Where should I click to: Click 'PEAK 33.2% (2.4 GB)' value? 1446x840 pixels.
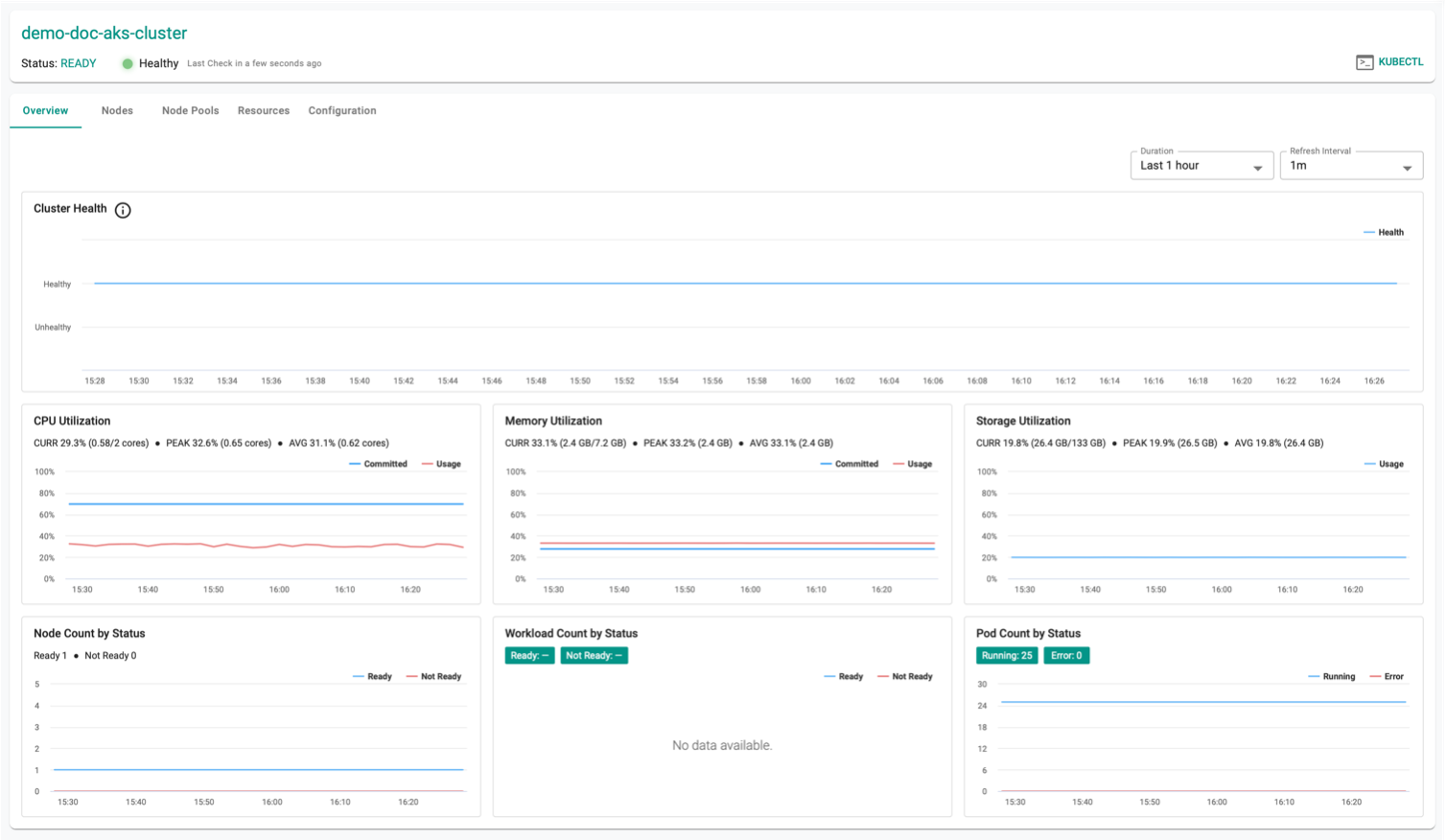click(688, 443)
